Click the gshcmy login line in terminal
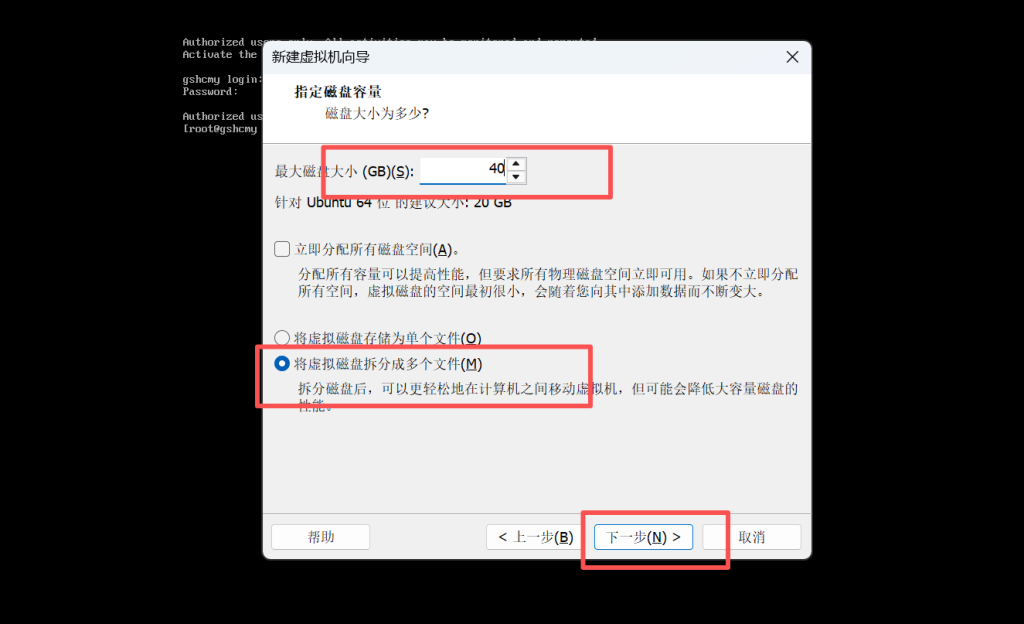The image size is (1024, 624). click(222, 79)
